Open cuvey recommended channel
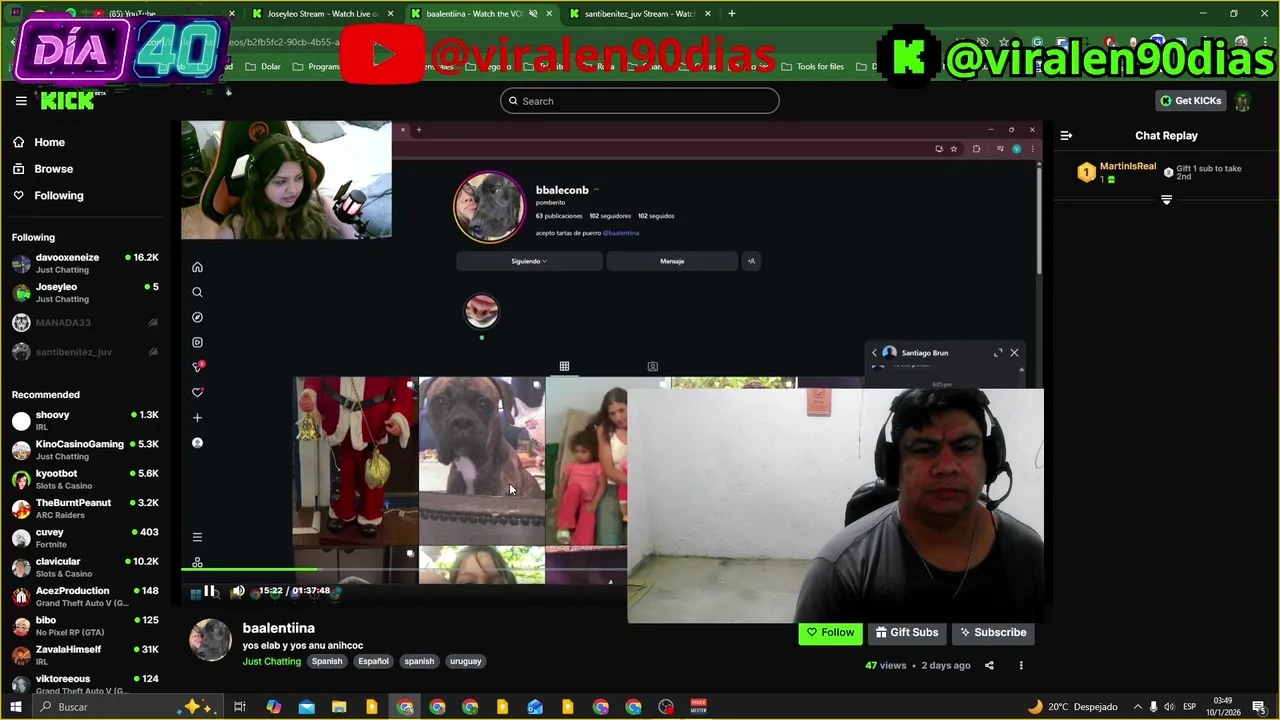1280x720 pixels. click(x=85, y=538)
